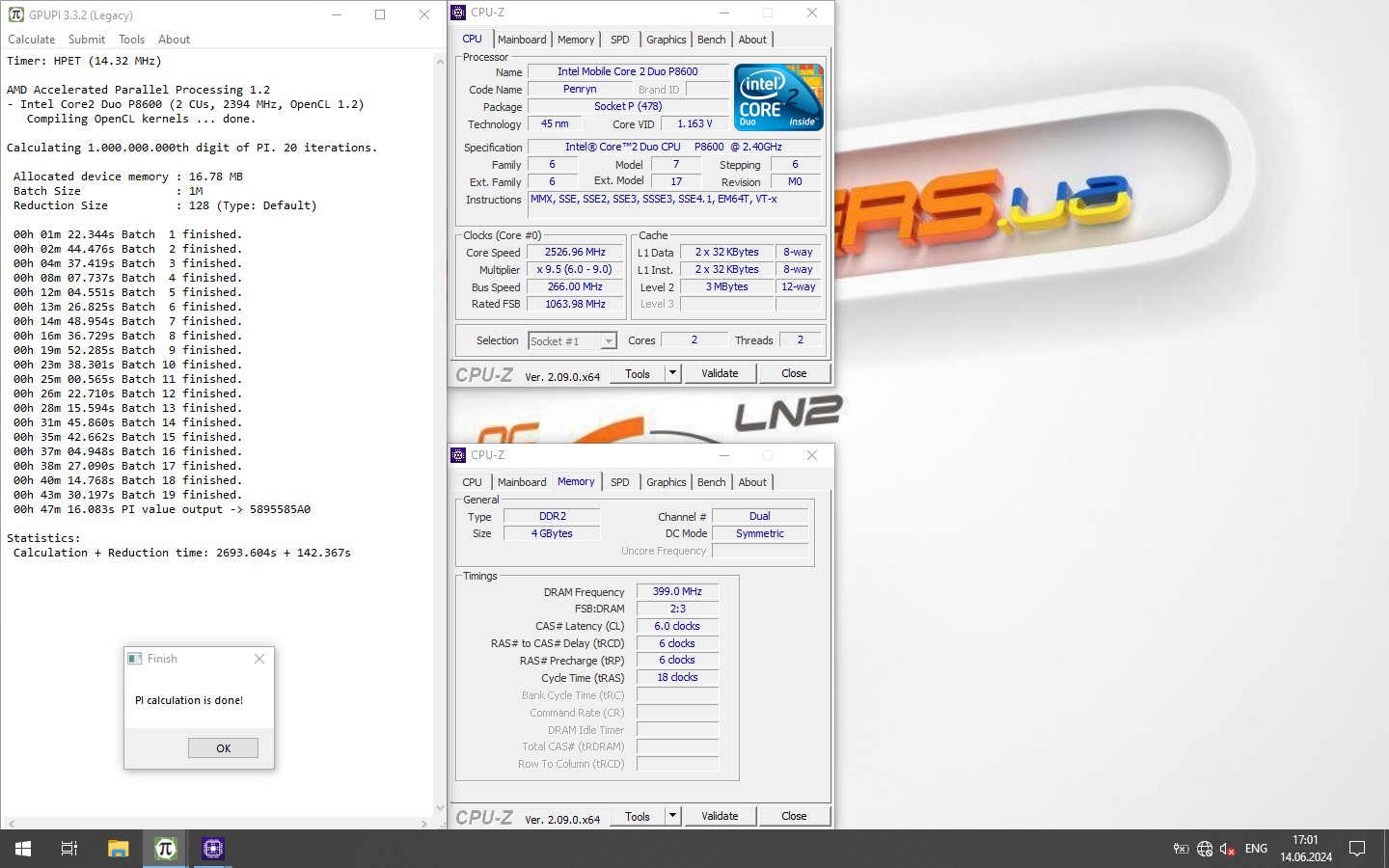
Task: Select Bench tab in upper CPU-Z
Action: (712, 40)
